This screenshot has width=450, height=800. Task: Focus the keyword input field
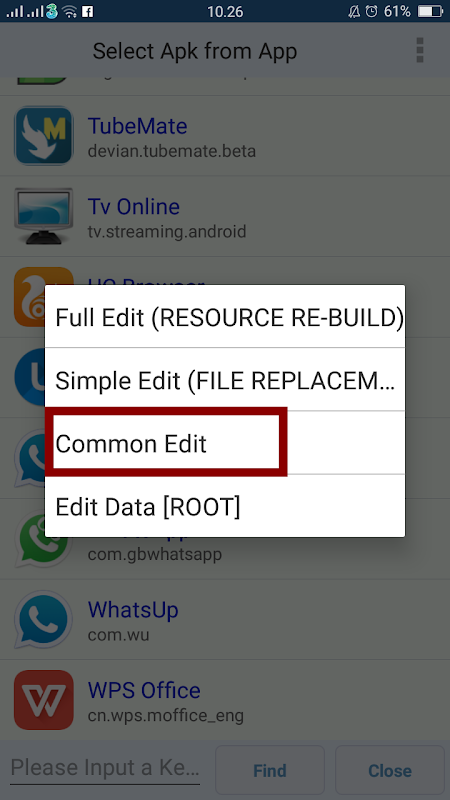coord(105,768)
